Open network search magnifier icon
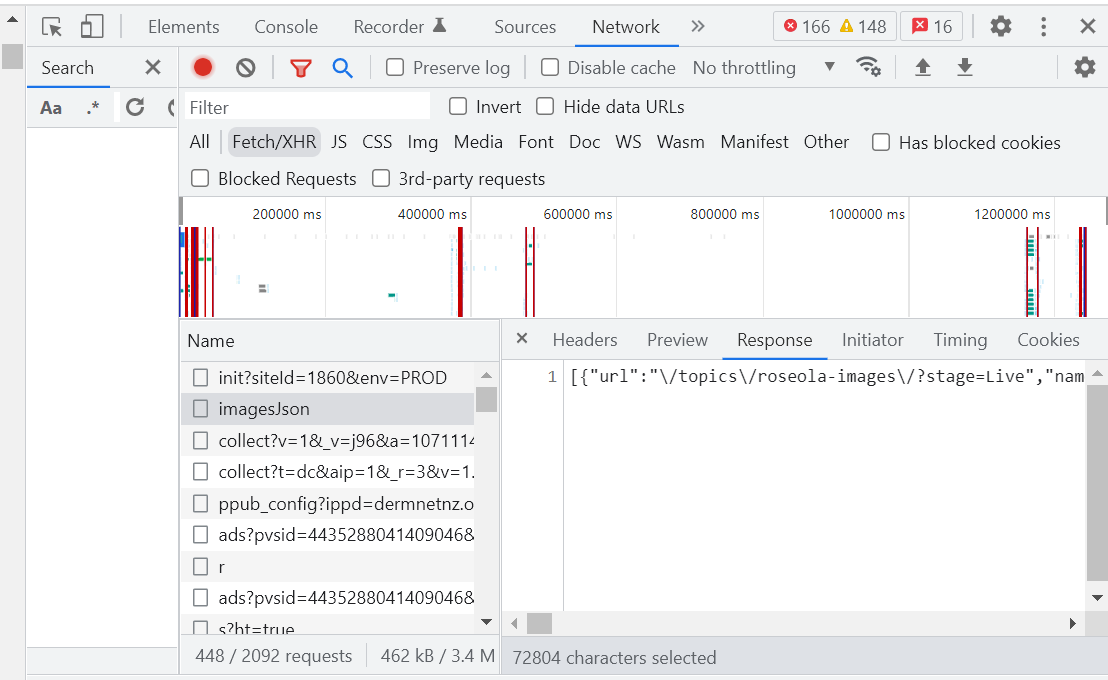The width and height of the screenshot is (1108, 680). (343, 68)
